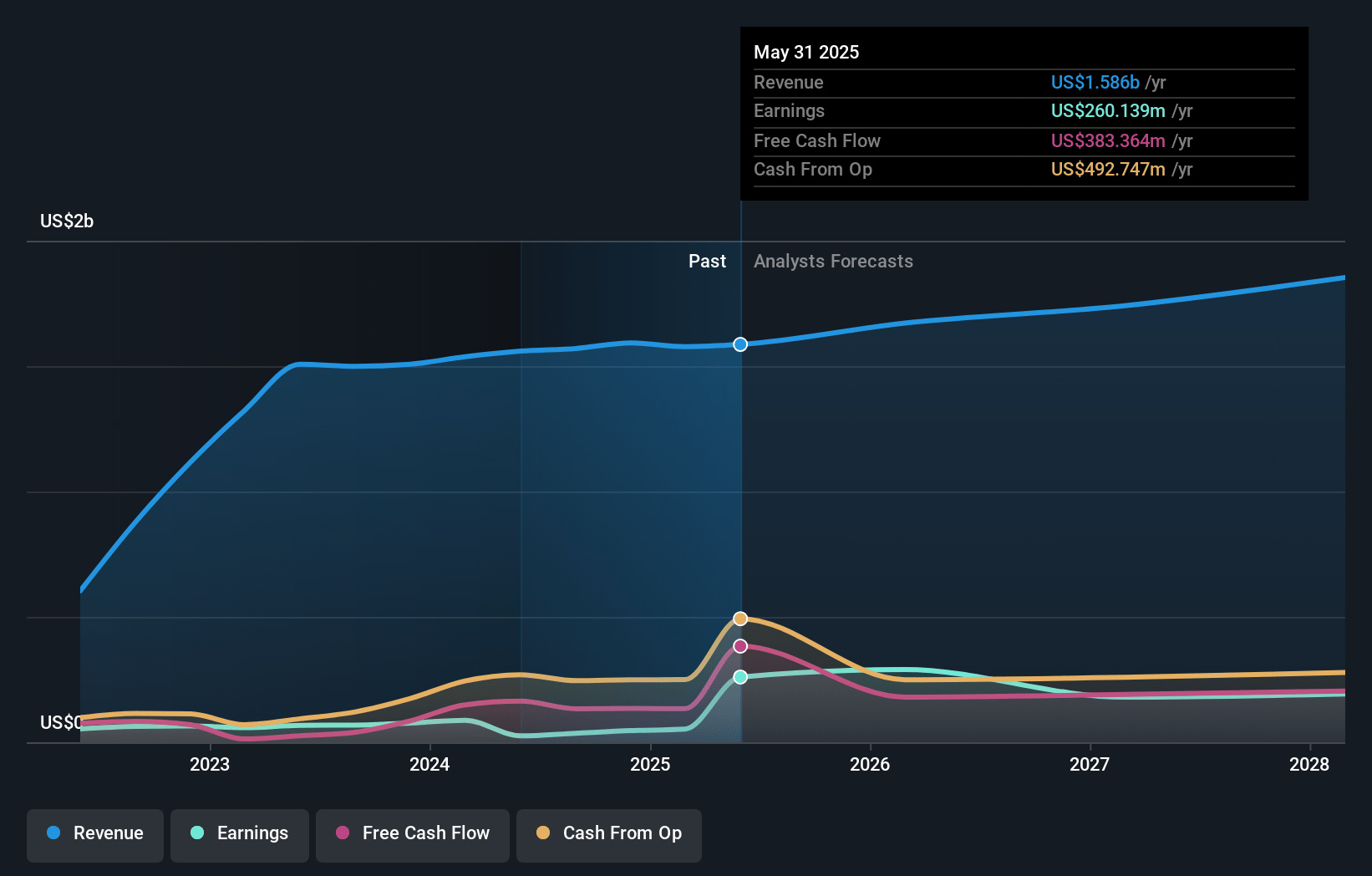The image size is (1372, 876).
Task: Click the blue Revenue legend dot
Action: (53, 833)
